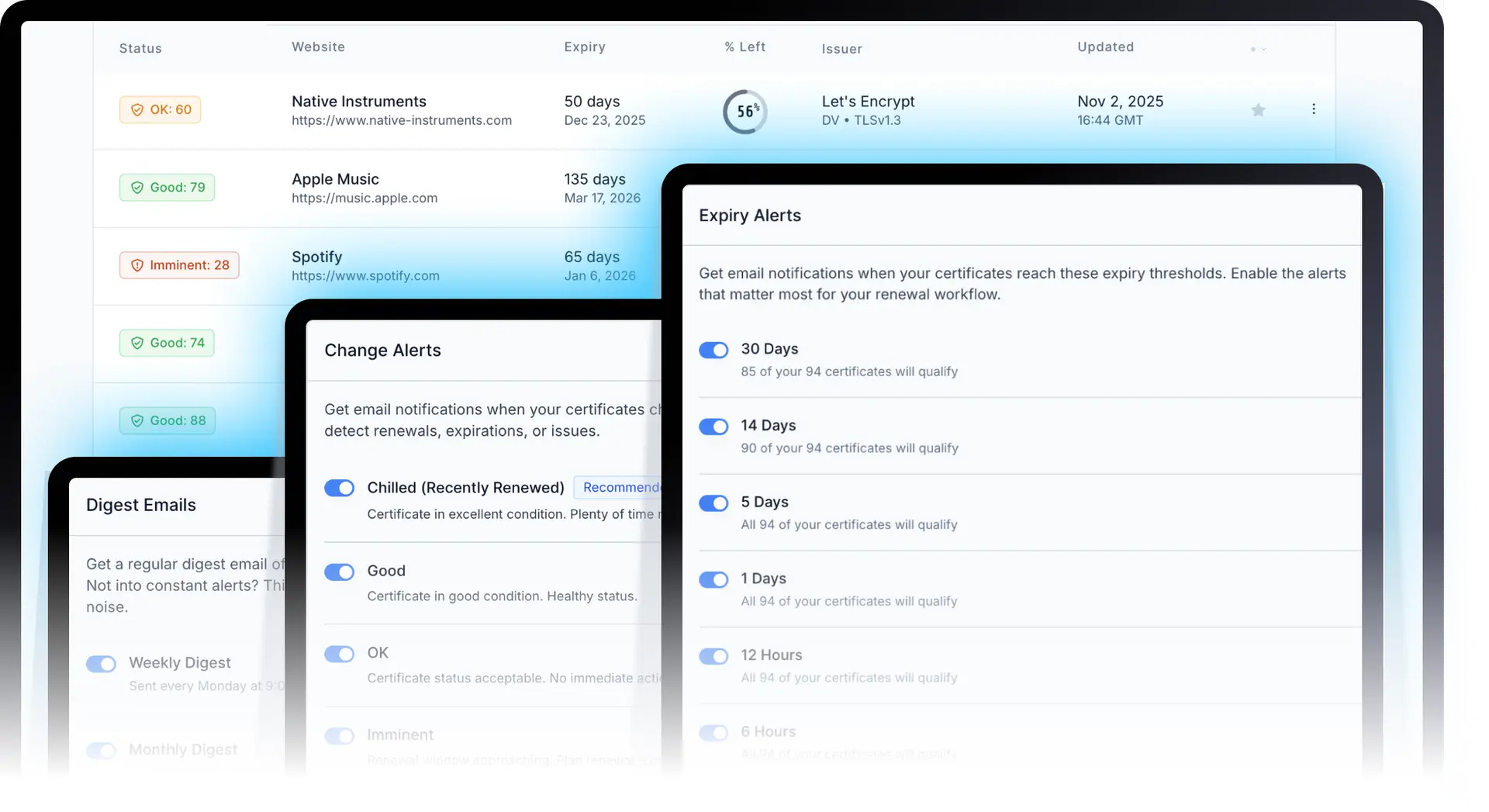This screenshot has width=1489, height=812.
Task: Click the Nov 2, 2025 updated date
Action: (1120, 102)
